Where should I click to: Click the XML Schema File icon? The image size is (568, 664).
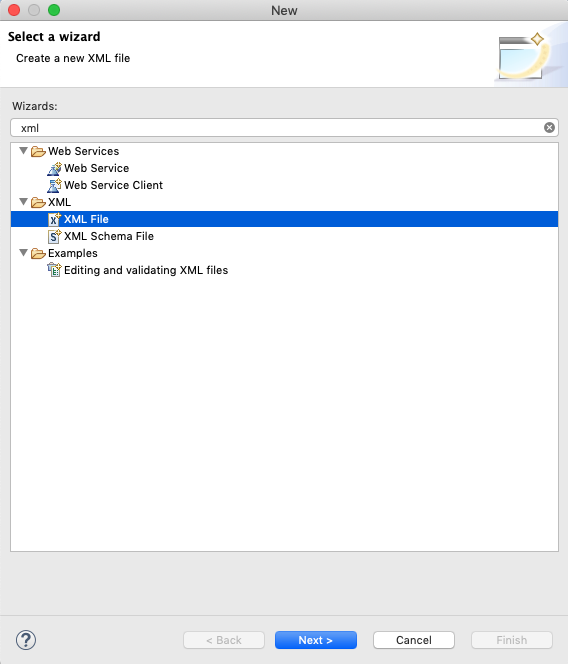54,236
